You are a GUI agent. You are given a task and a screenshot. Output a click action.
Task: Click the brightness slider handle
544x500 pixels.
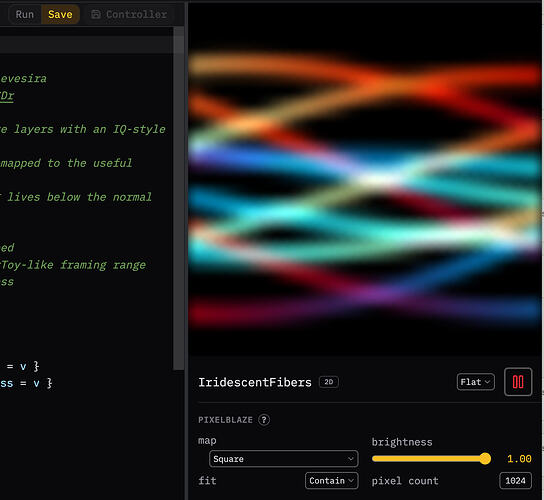tap(485, 458)
